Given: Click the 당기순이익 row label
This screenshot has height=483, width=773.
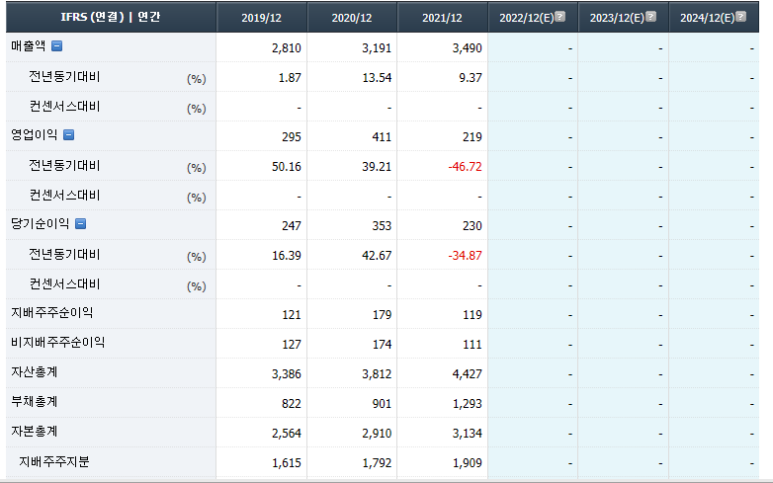Looking at the screenshot, I should click(40, 224).
